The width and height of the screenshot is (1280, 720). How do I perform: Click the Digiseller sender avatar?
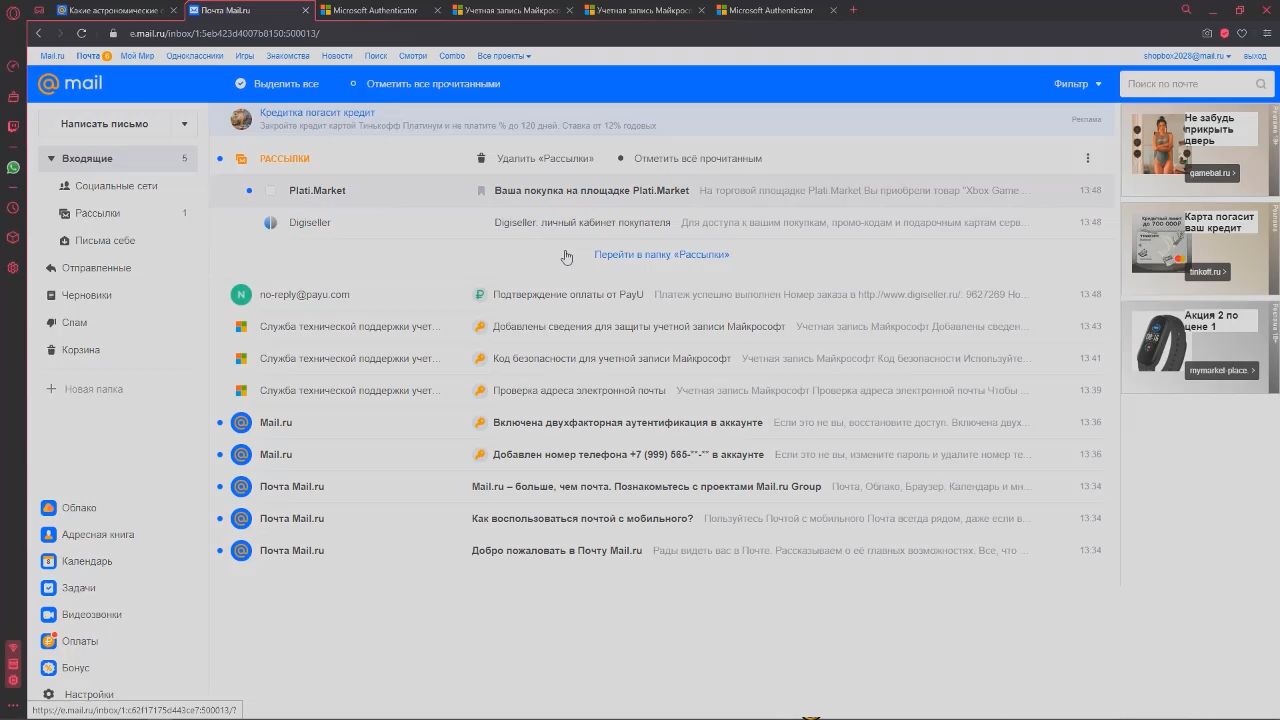pos(270,222)
